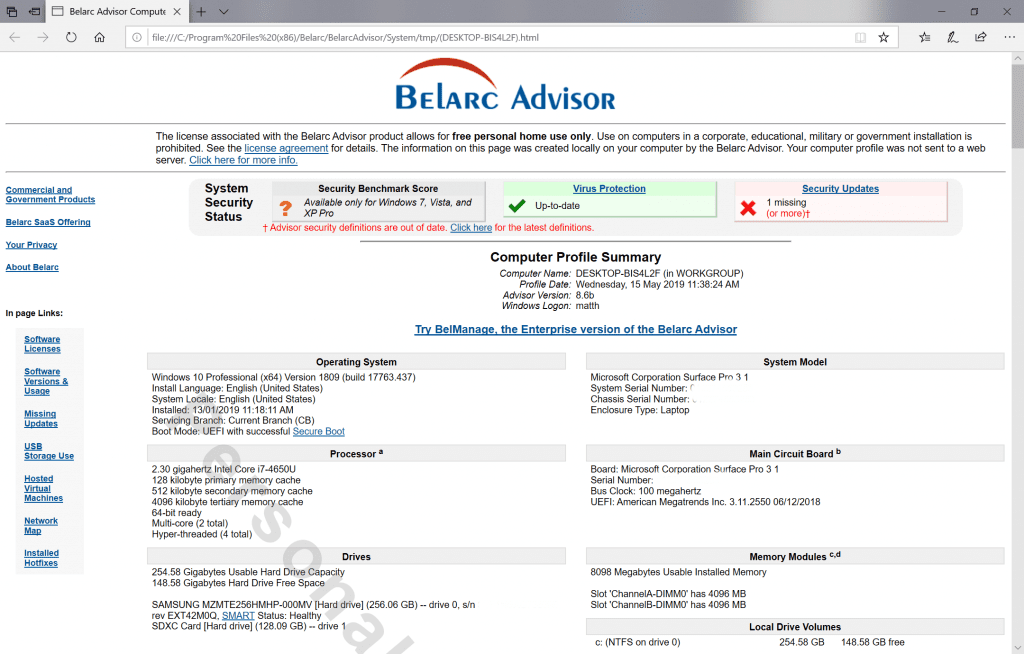This screenshot has width=1024, height=654.
Task: Click the Share page icon
Action: coord(981,37)
